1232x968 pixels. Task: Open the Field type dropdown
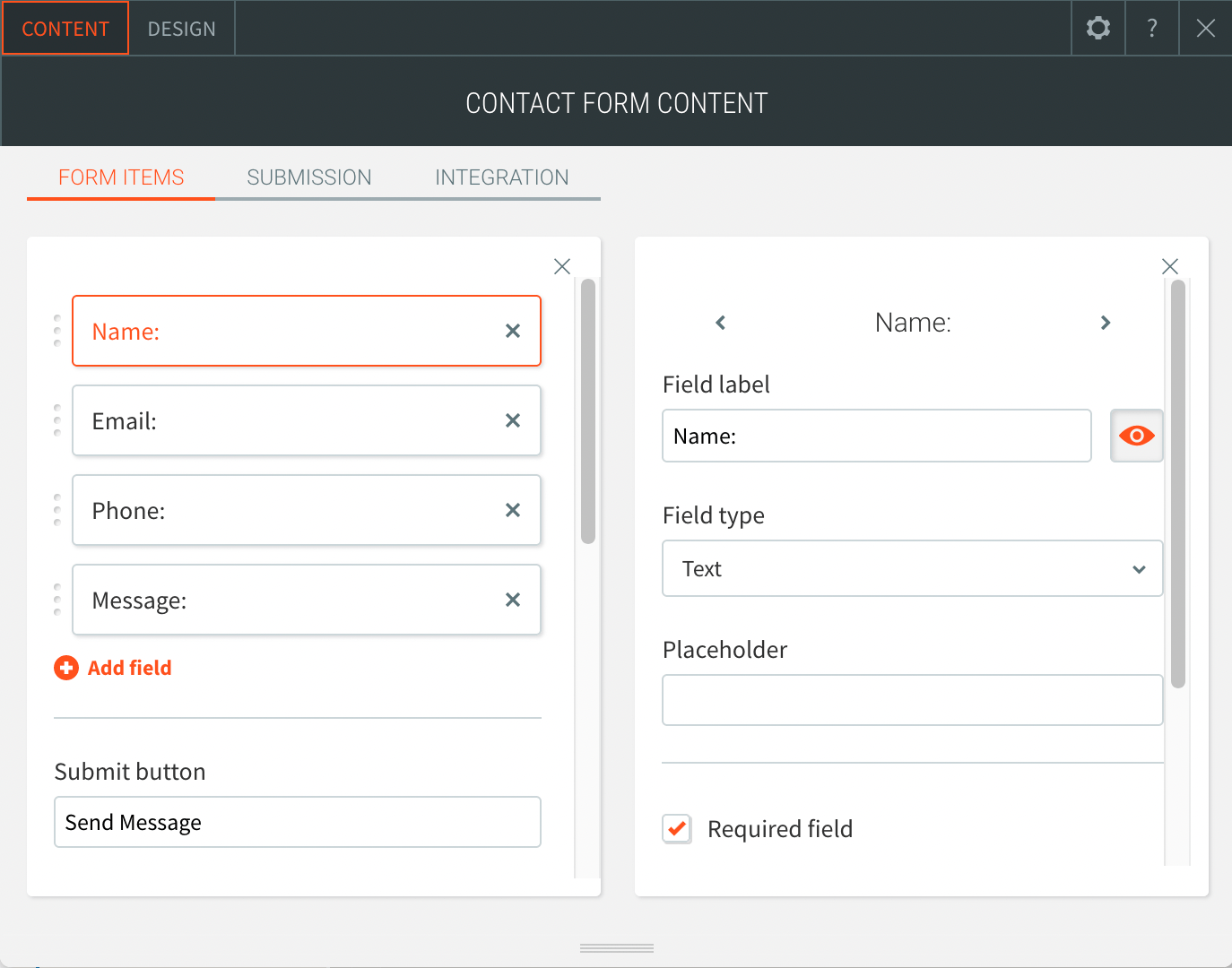pos(913,568)
